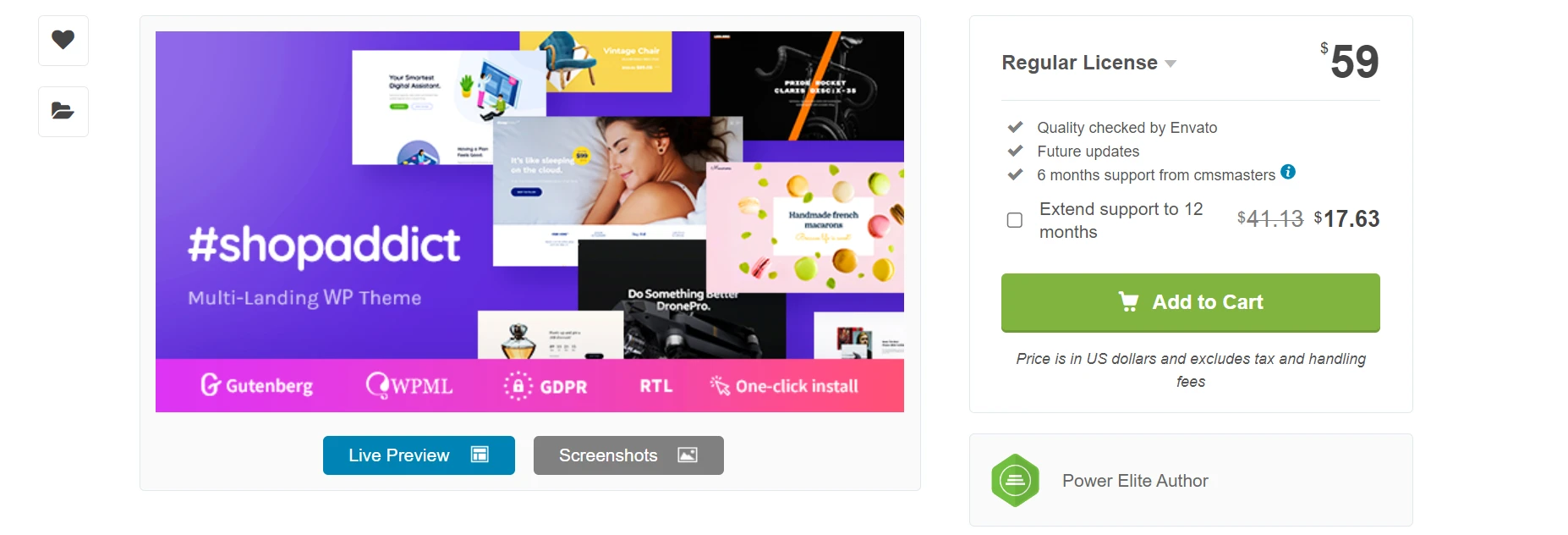Viewport: 1568px width, 535px height.
Task: Click the Power Elite Author hexagon badge
Action: 1015,481
